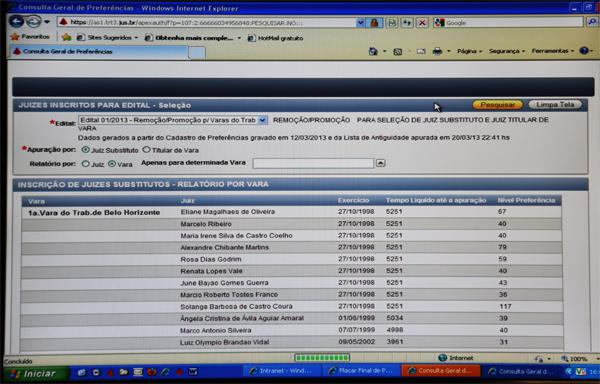Click the Vara column header
This screenshot has height=384, width=600.
pyautogui.click(x=37, y=201)
